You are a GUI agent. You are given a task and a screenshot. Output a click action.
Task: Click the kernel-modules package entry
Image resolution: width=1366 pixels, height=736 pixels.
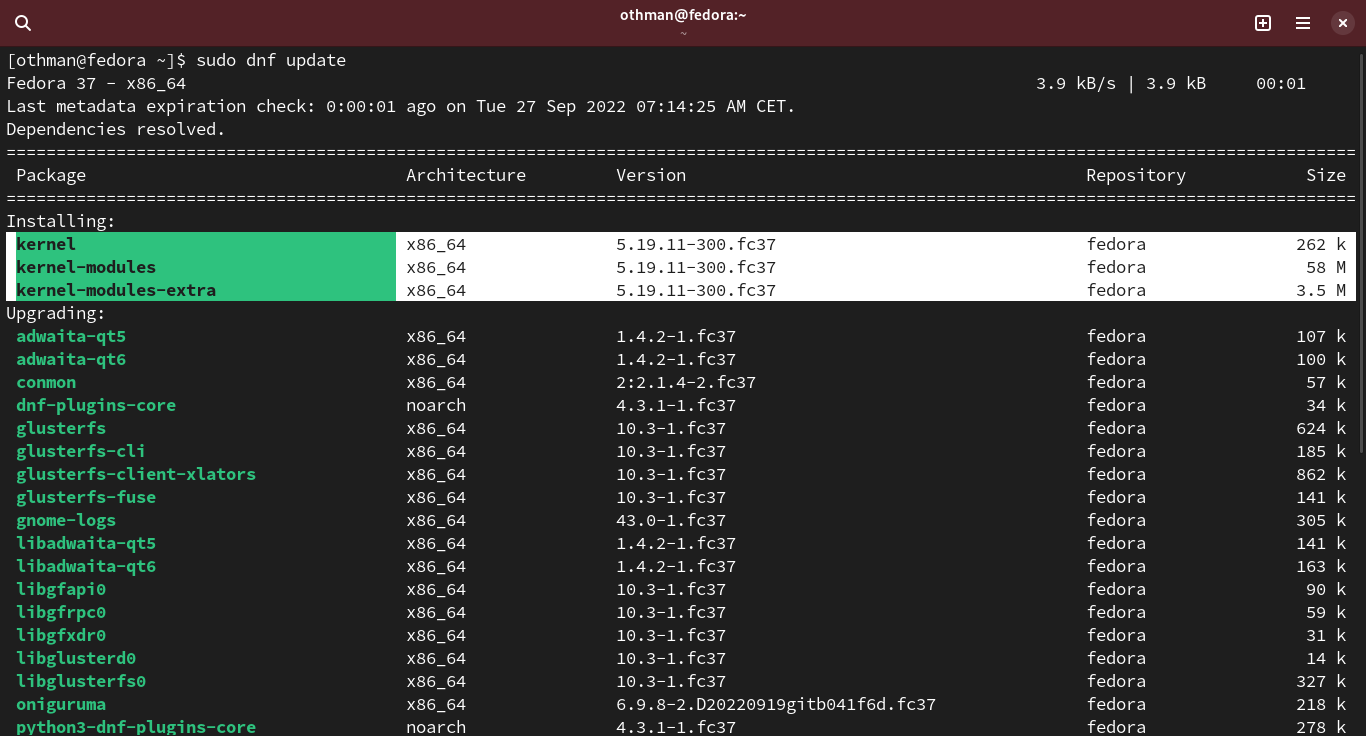(x=86, y=267)
